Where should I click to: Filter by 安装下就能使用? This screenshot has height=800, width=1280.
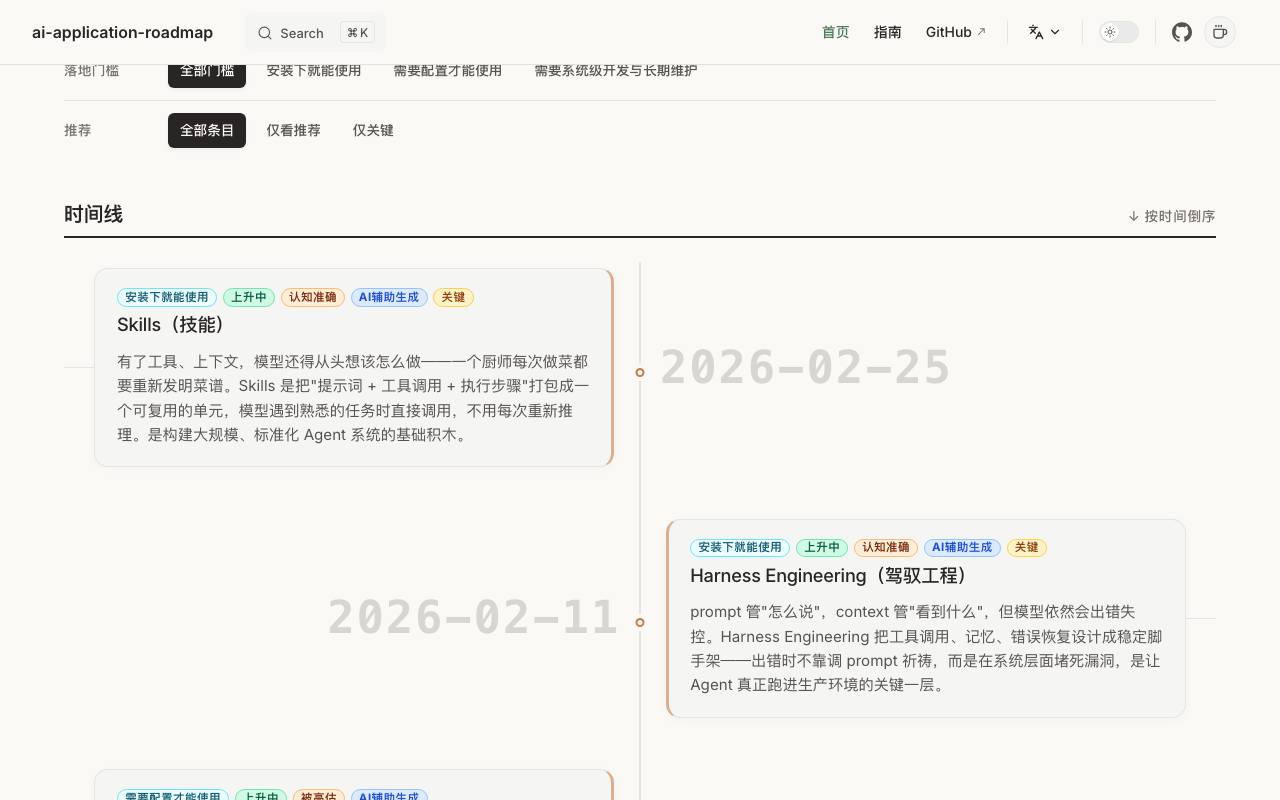(x=314, y=71)
